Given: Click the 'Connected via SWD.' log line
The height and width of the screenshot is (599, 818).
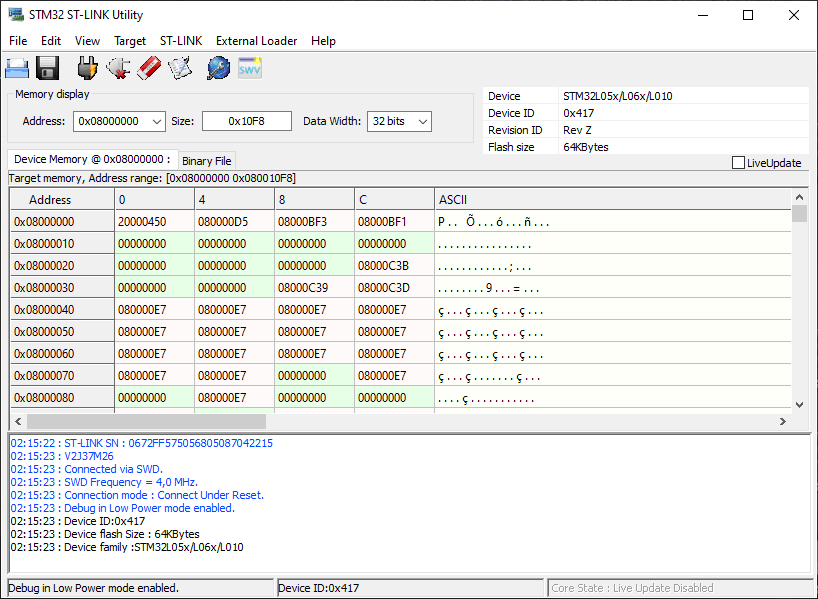Looking at the screenshot, I should [87, 469].
